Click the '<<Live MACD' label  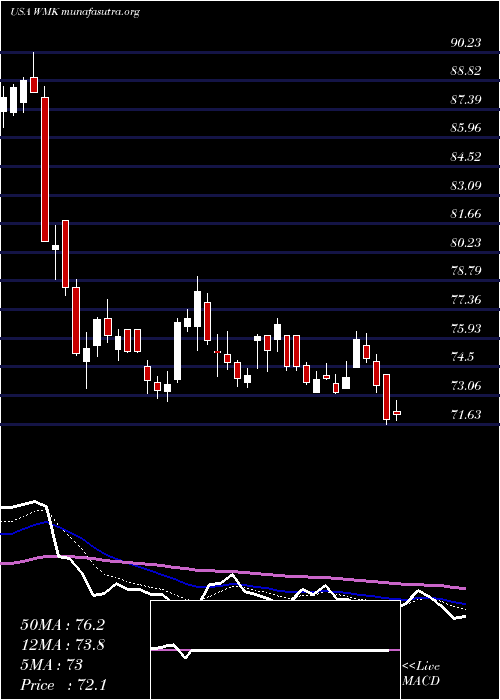(x=421, y=674)
